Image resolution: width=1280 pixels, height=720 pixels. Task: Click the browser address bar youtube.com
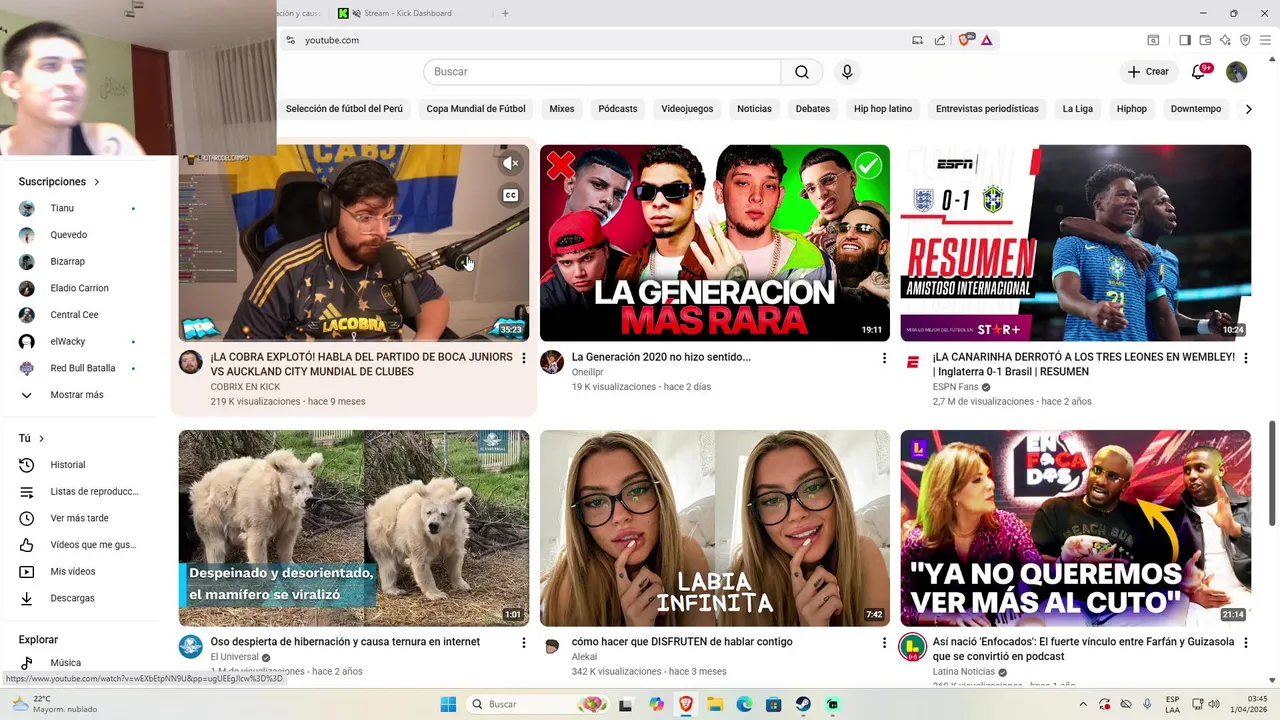click(x=600, y=40)
